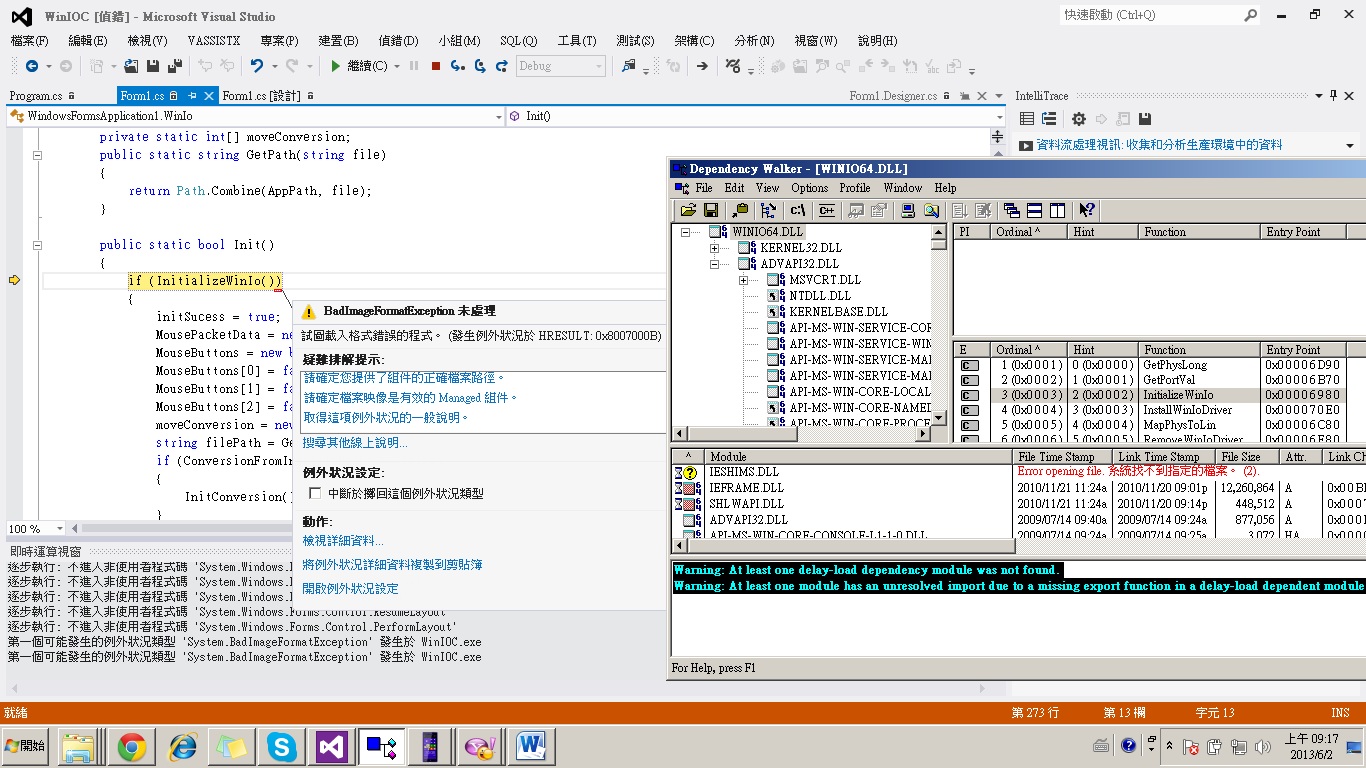Viewport: 1366px width, 768px height.
Task: Click the Save All icon in Visual Studio toolbar
Action: pyautogui.click(x=174, y=66)
